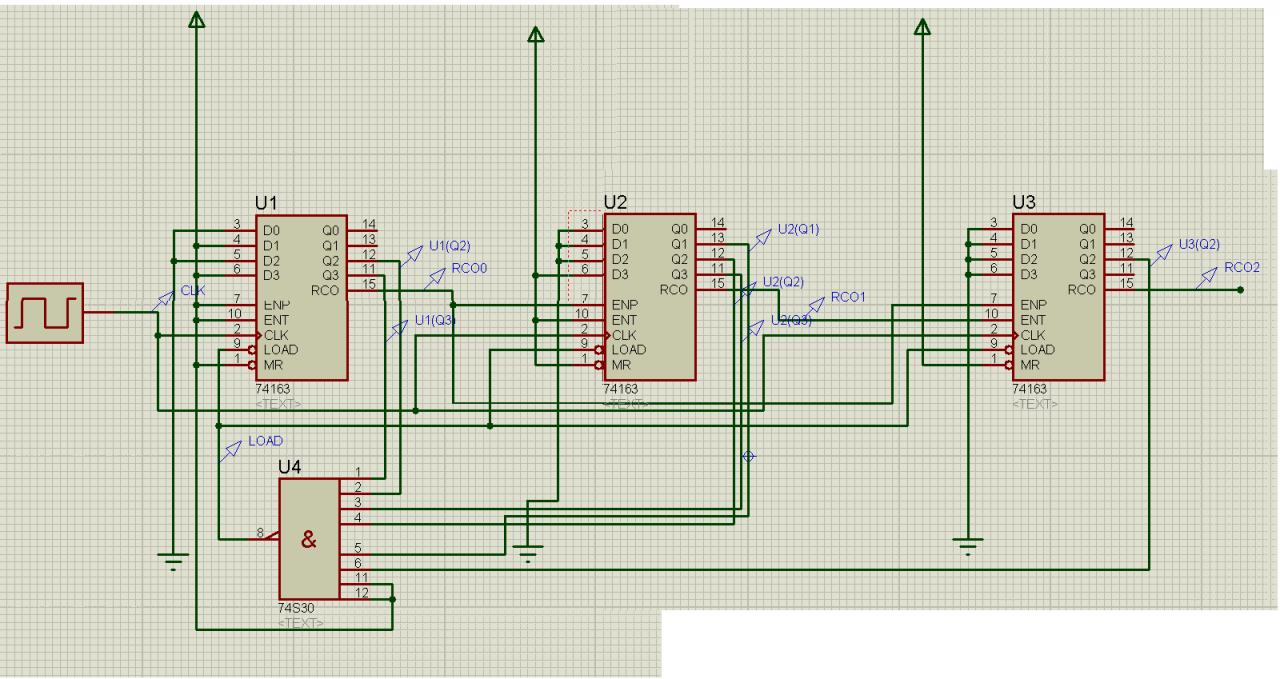Click the power terminal arrow above U3
Screen dimensions: 1280x679
(921, 22)
